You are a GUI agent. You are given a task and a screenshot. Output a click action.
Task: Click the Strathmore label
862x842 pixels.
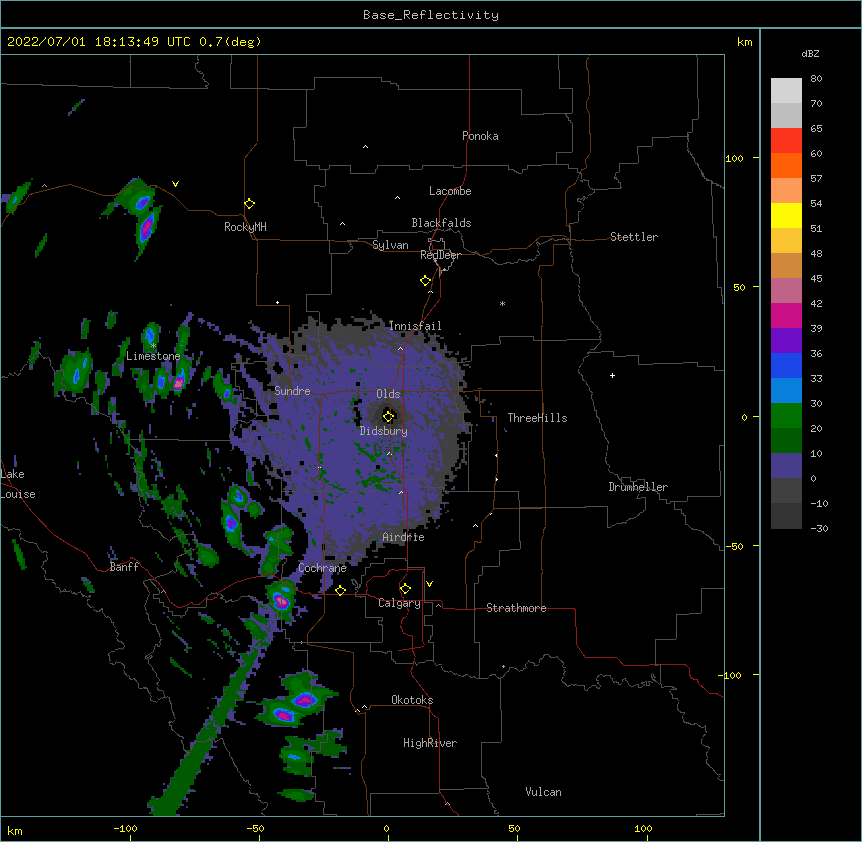tap(516, 608)
